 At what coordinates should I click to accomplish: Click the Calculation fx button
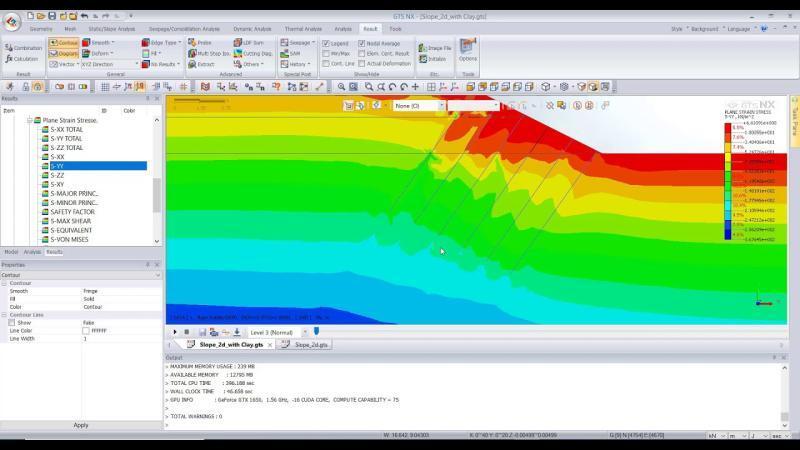coord(22,59)
